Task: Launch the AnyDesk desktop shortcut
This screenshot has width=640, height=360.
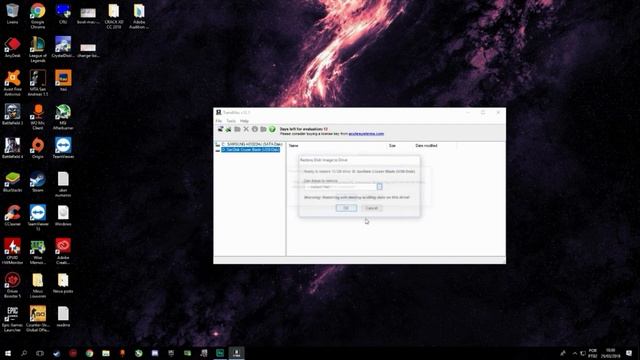Action: coord(13,48)
